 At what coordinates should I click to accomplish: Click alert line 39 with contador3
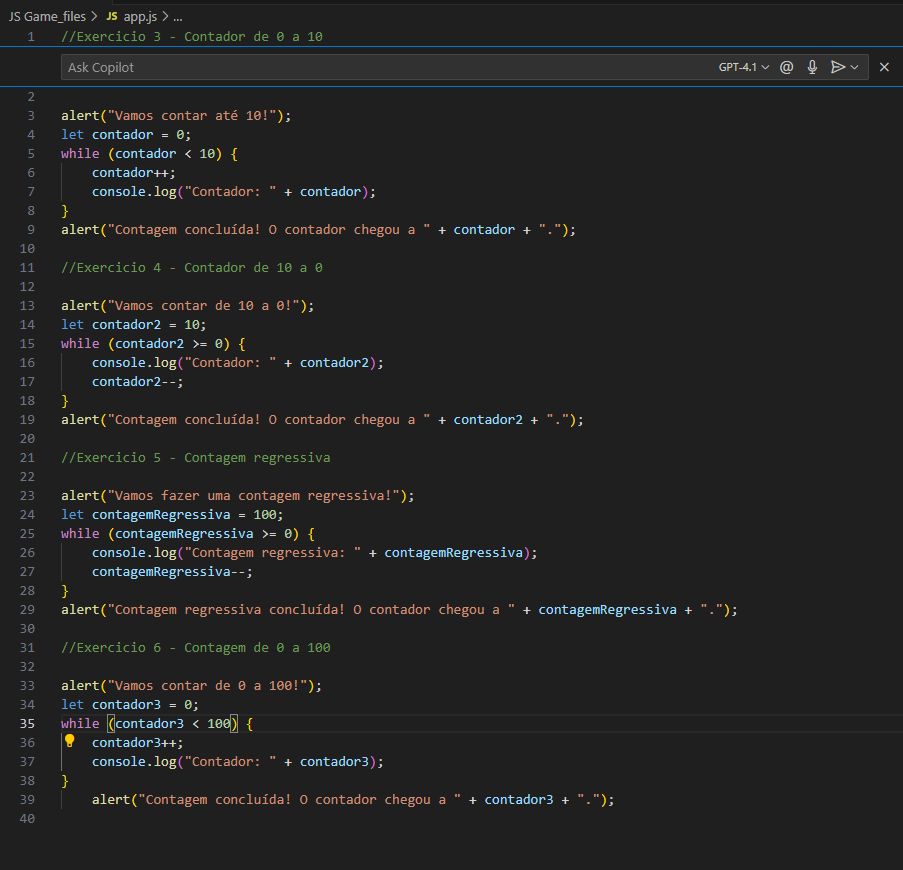pos(353,800)
